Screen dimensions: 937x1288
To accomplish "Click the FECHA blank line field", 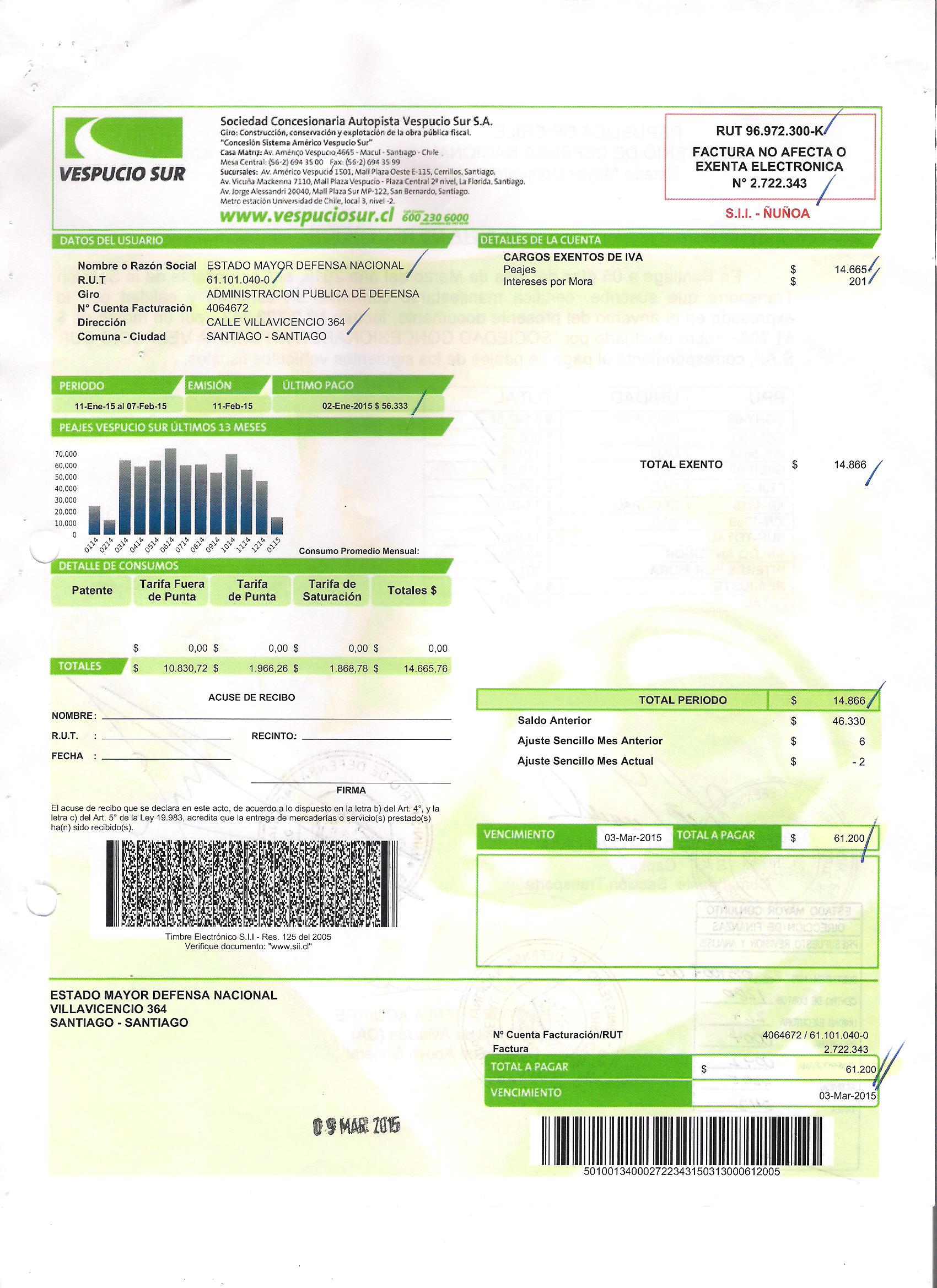I will [166, 756].
